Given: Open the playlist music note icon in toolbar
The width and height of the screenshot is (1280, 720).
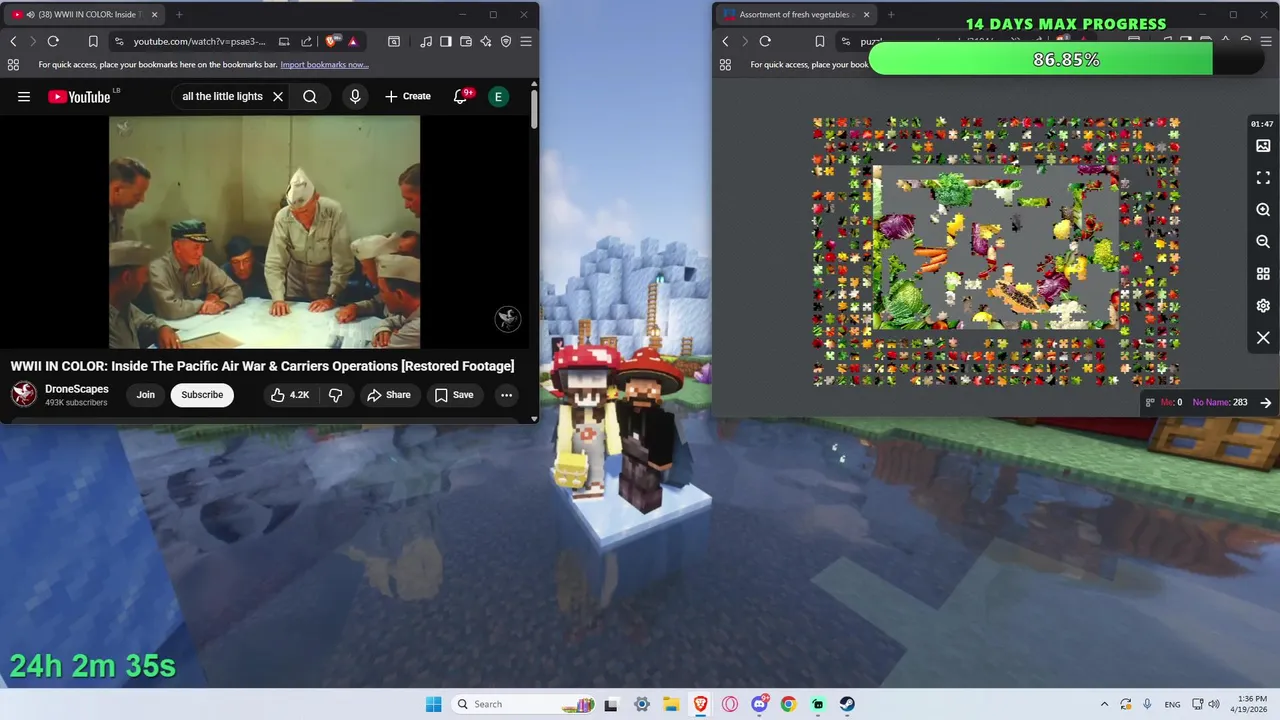Looking at the screenshot, I should click(427, 41).
